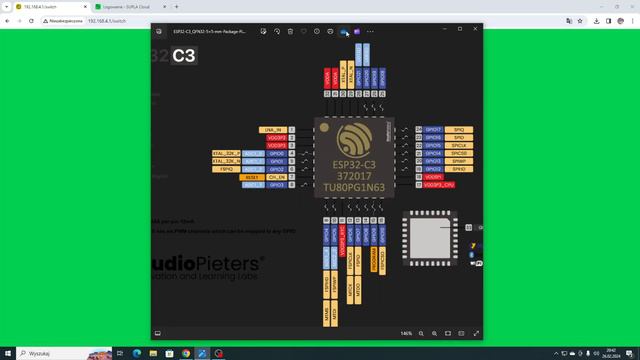Expand hidden system tray icons
Image resolution: width=640 pixels, height=360 pixels.
556,353
